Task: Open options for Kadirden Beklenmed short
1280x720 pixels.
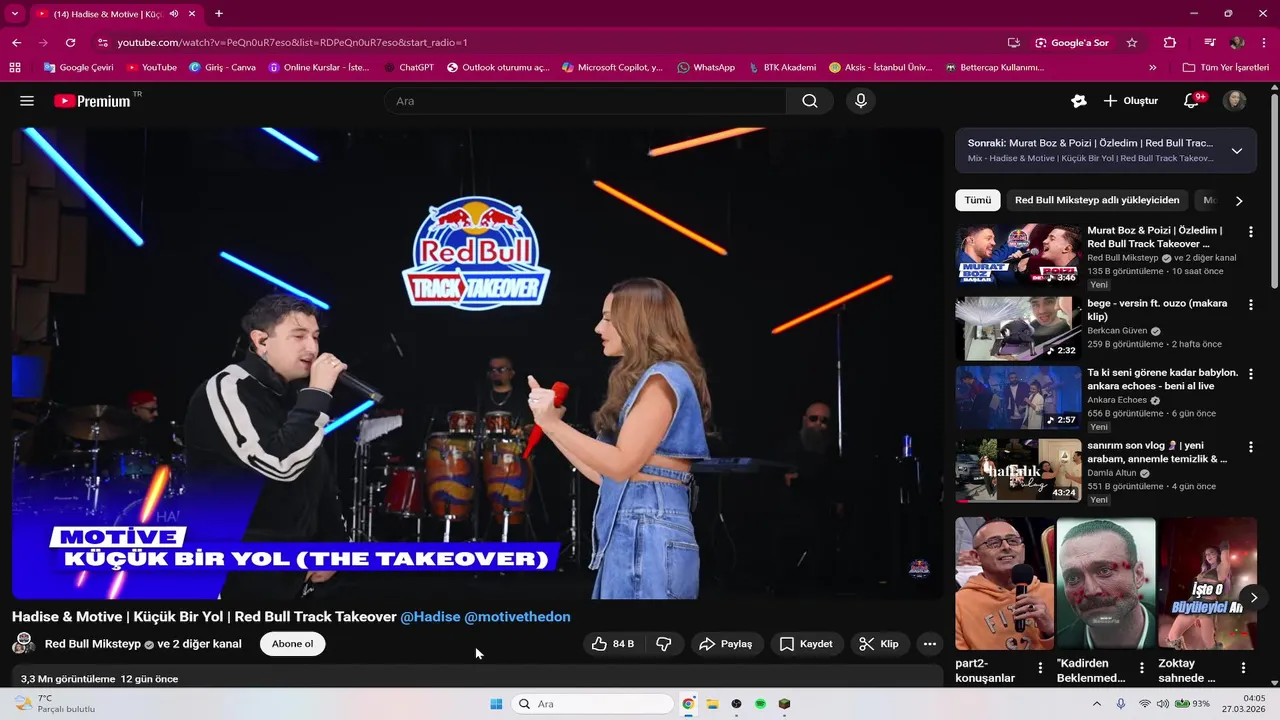Action: click(1142, 668)
